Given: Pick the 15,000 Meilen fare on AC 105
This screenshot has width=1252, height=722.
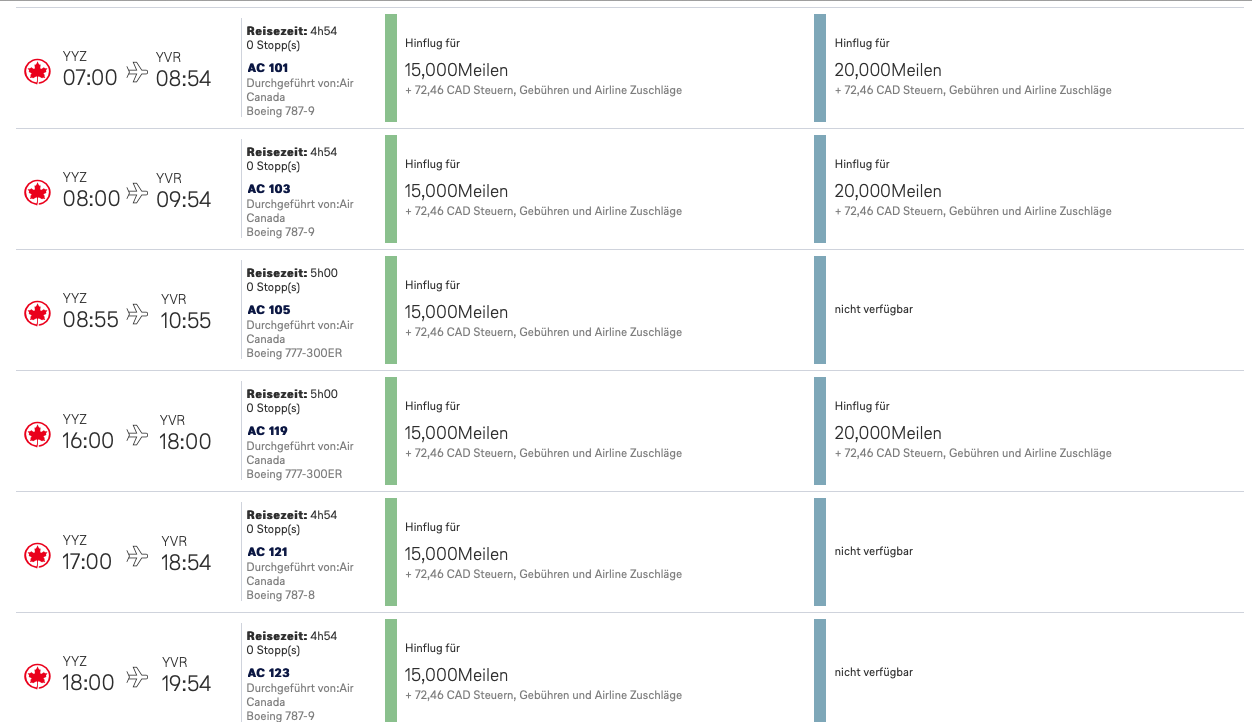Looking at the screenshot, I should [456, 312].
